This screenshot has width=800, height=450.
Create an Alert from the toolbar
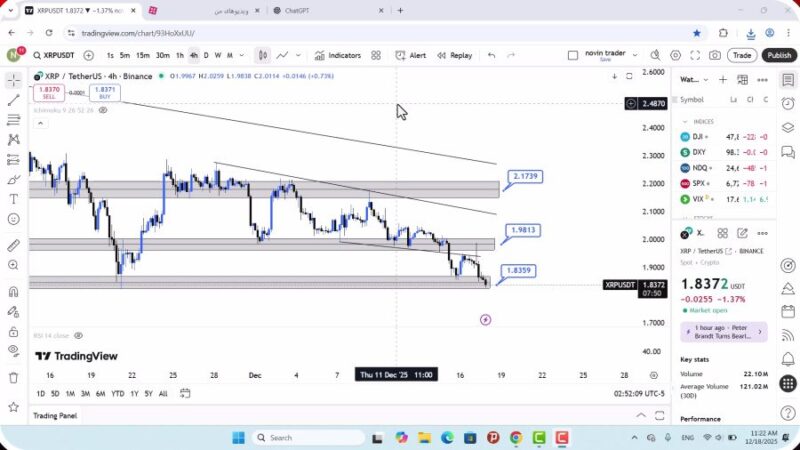pyautogui.click(x=410, y=55)
